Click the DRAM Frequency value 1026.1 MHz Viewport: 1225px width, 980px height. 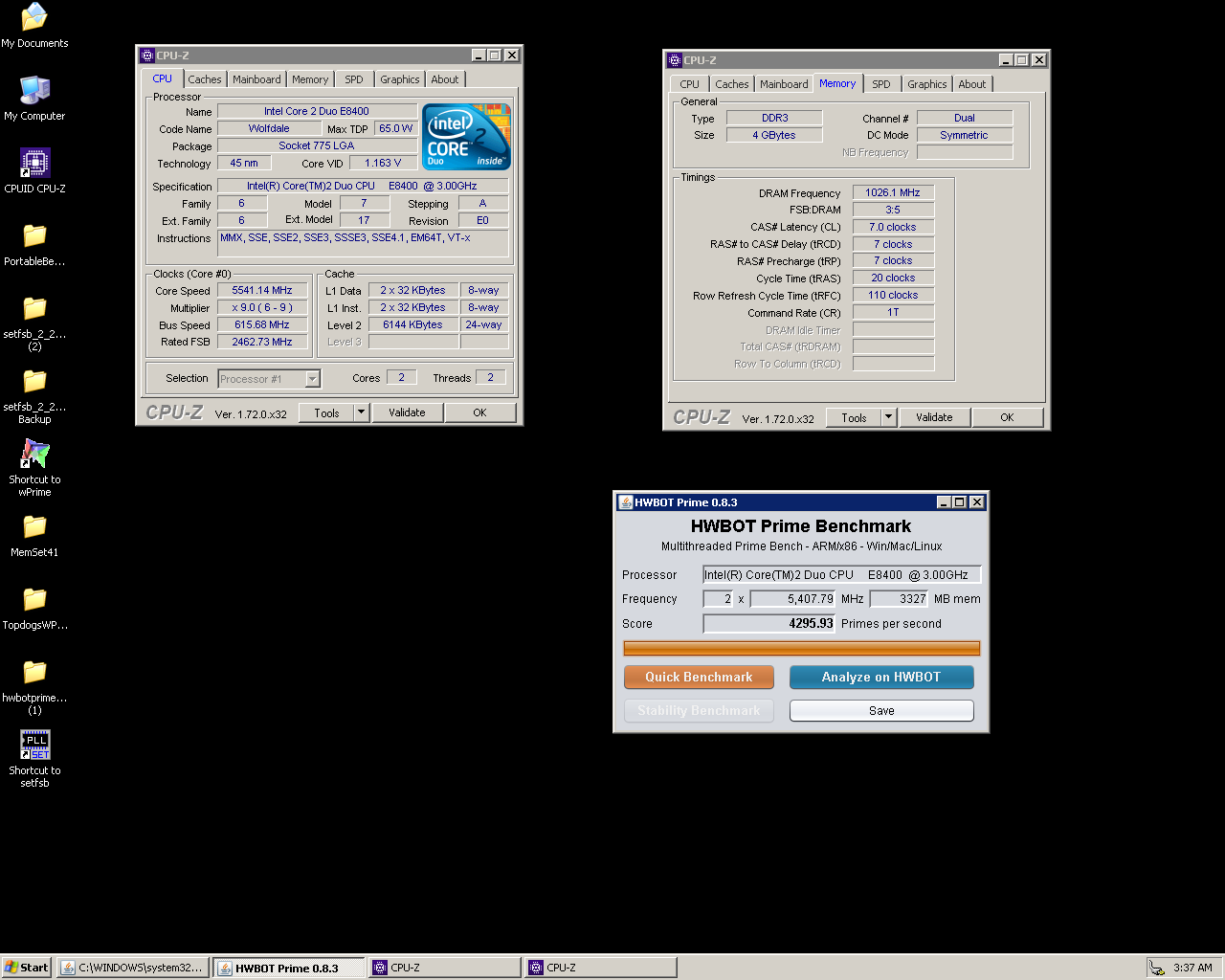(x=893, y=192)
